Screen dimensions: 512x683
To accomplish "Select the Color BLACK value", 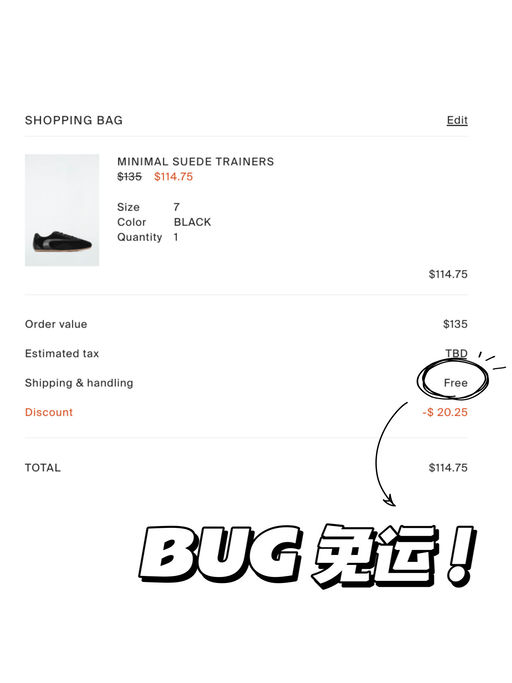I will coord(192,222).
